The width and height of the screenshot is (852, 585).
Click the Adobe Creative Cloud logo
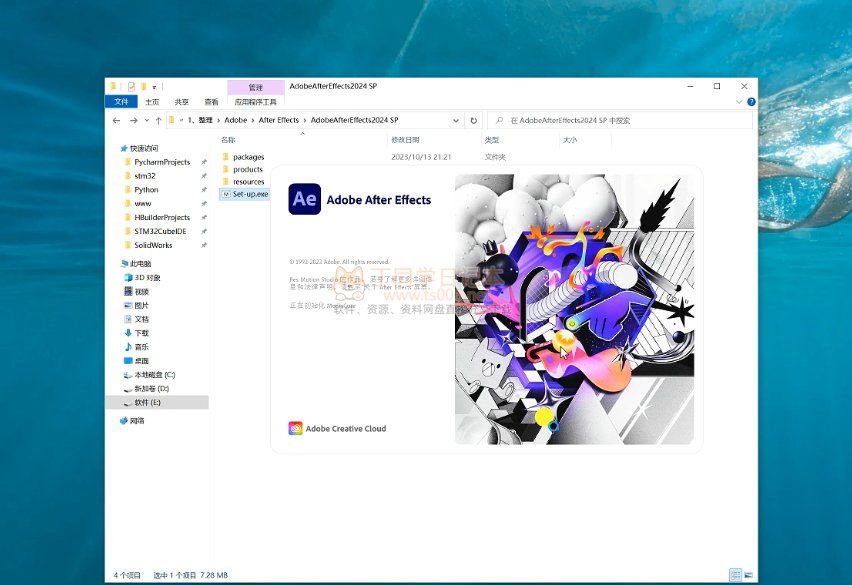click(x=337, y=429)
